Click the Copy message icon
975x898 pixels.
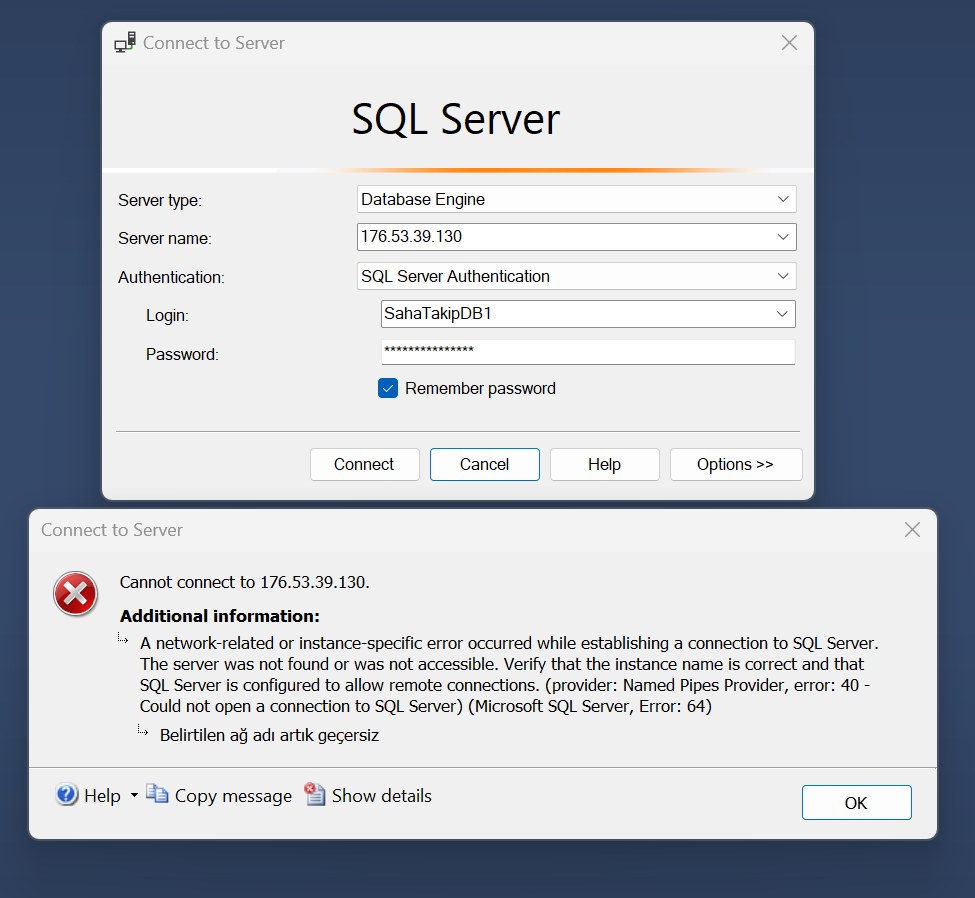(x=157, y=794)
